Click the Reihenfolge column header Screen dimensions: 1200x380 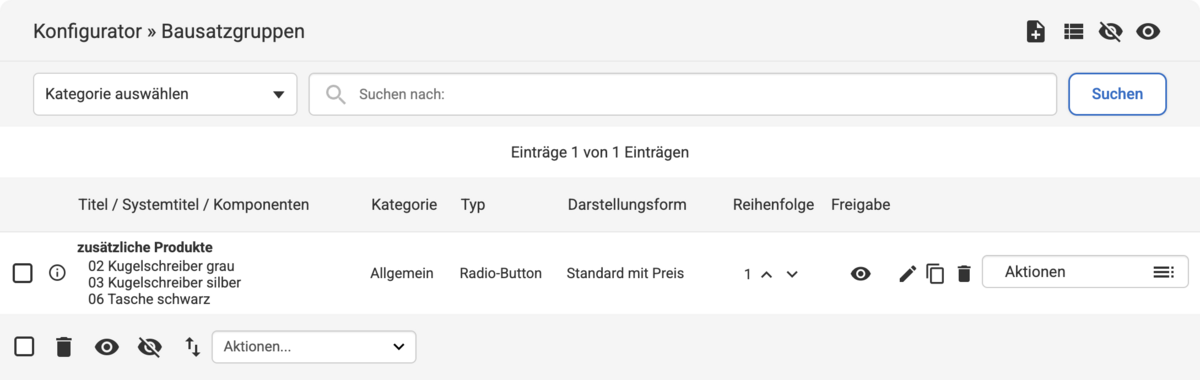774,204
